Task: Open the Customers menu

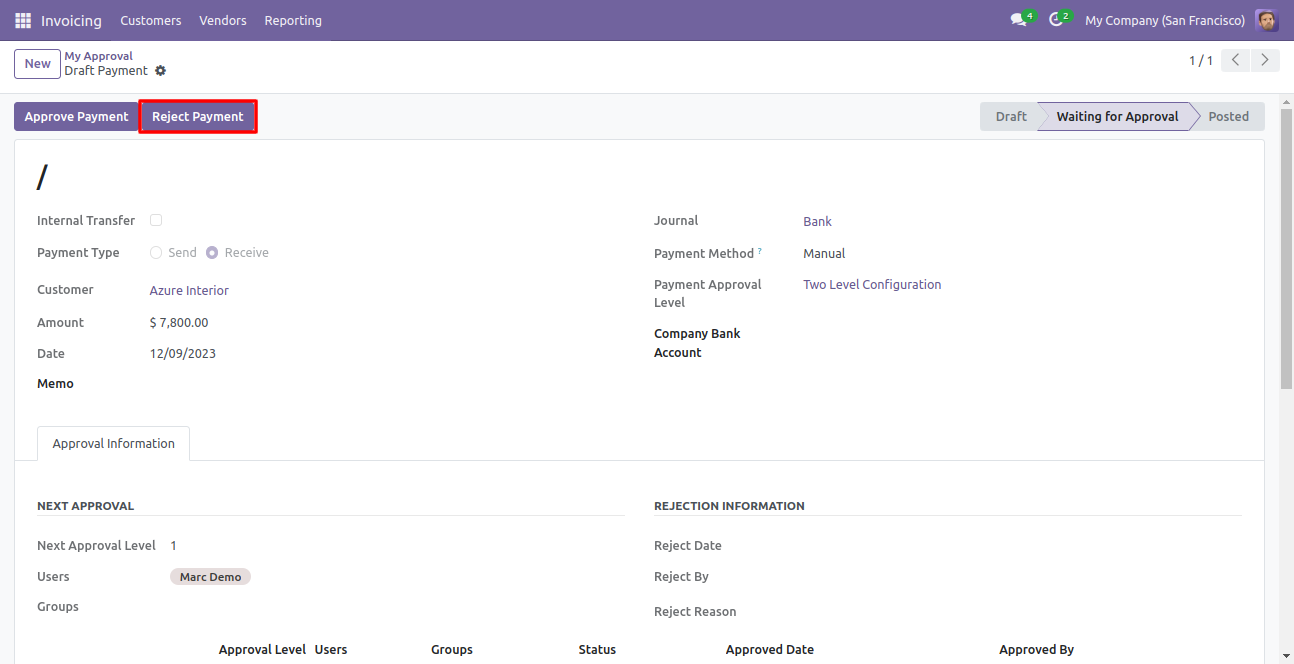Action: 151,20
